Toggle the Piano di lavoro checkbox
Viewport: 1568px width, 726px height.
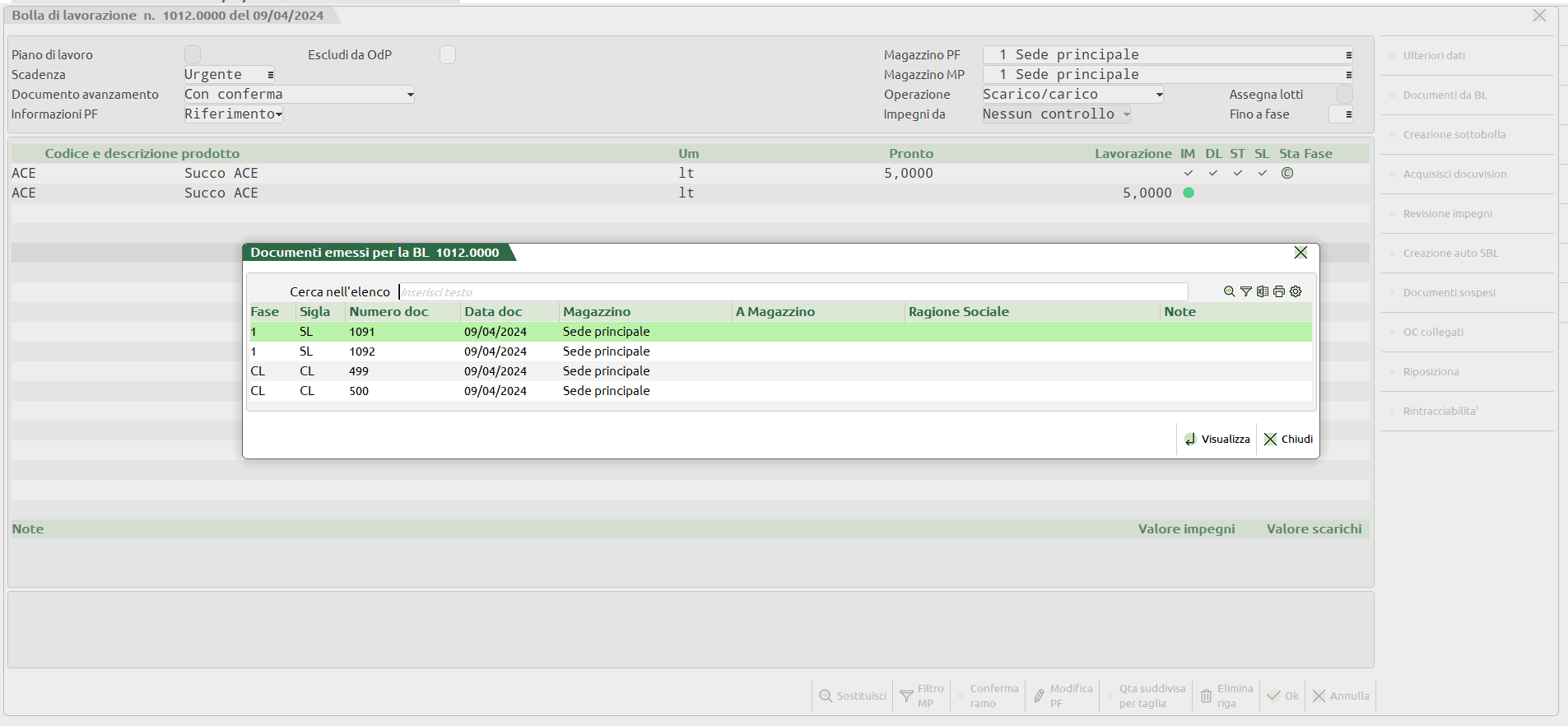click(x=193, y=55)
